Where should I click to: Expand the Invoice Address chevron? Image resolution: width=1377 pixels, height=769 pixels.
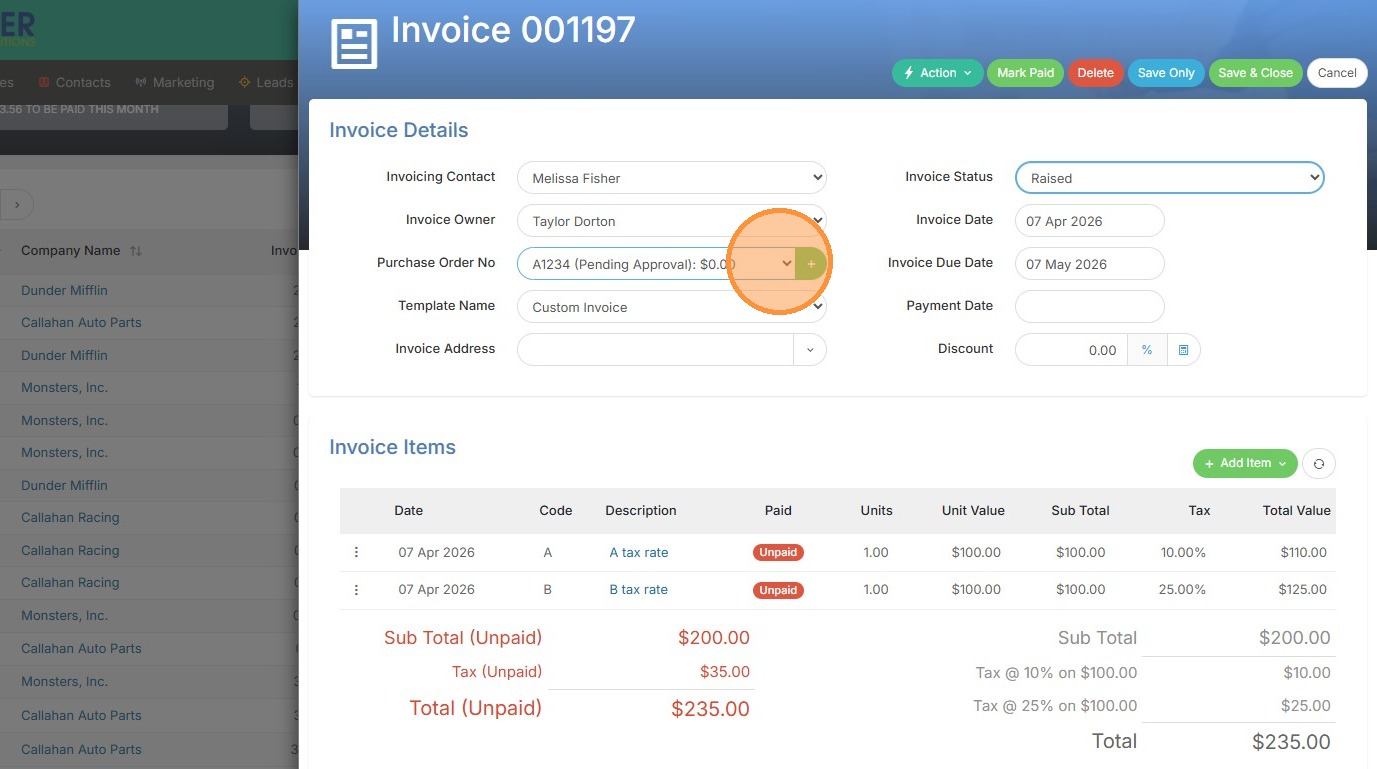[x=810, y=350]
